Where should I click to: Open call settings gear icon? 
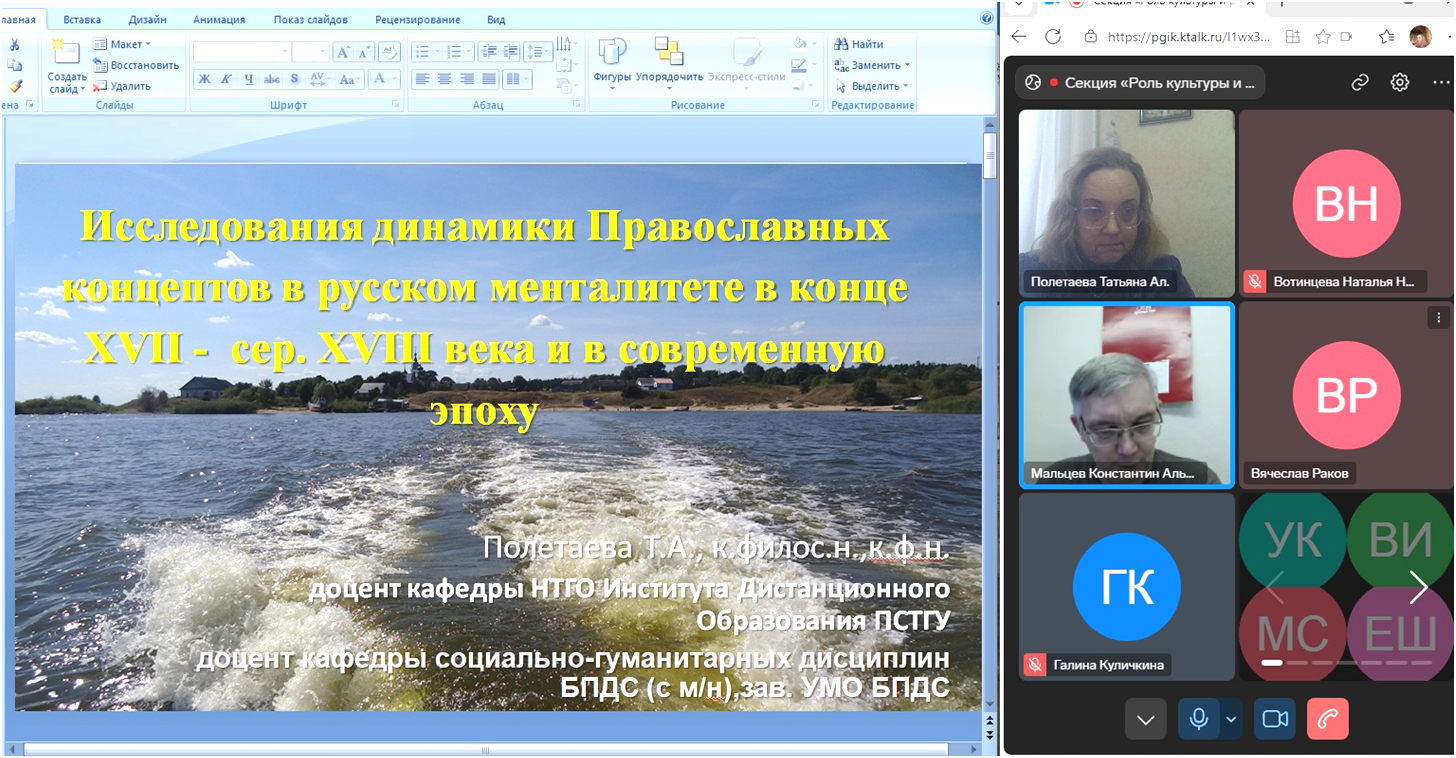tap(1400, 83)
